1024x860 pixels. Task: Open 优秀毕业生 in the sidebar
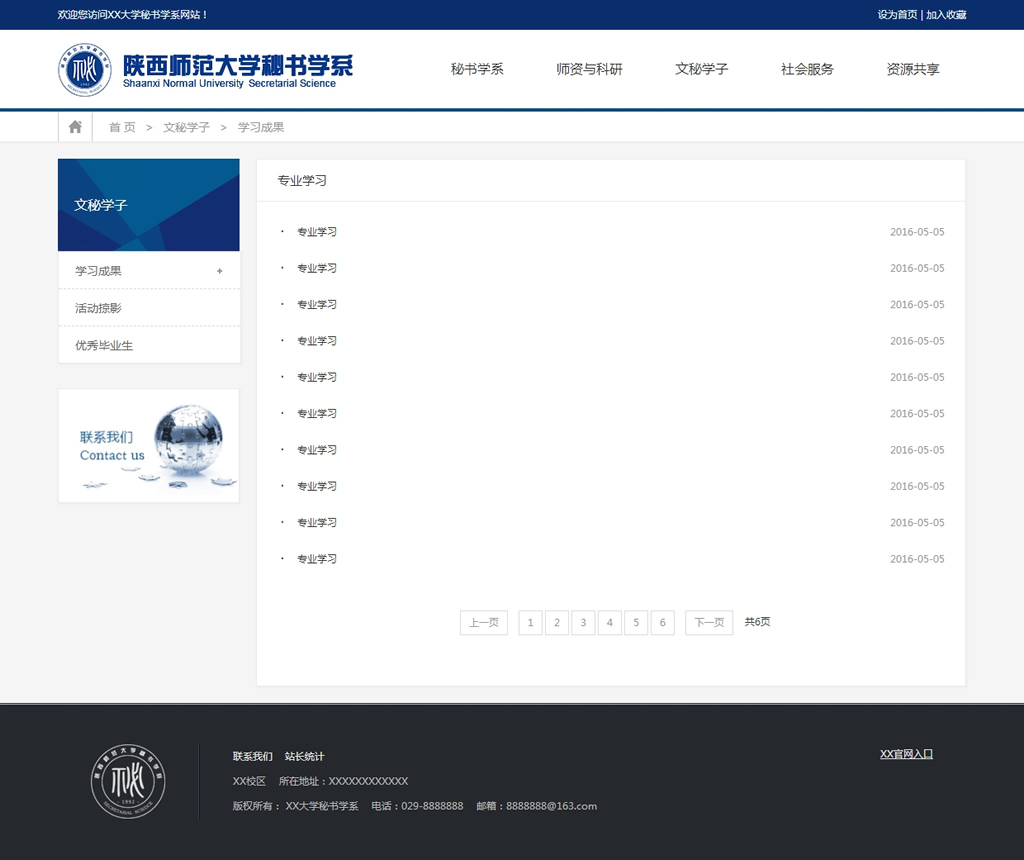pos(104,345)
